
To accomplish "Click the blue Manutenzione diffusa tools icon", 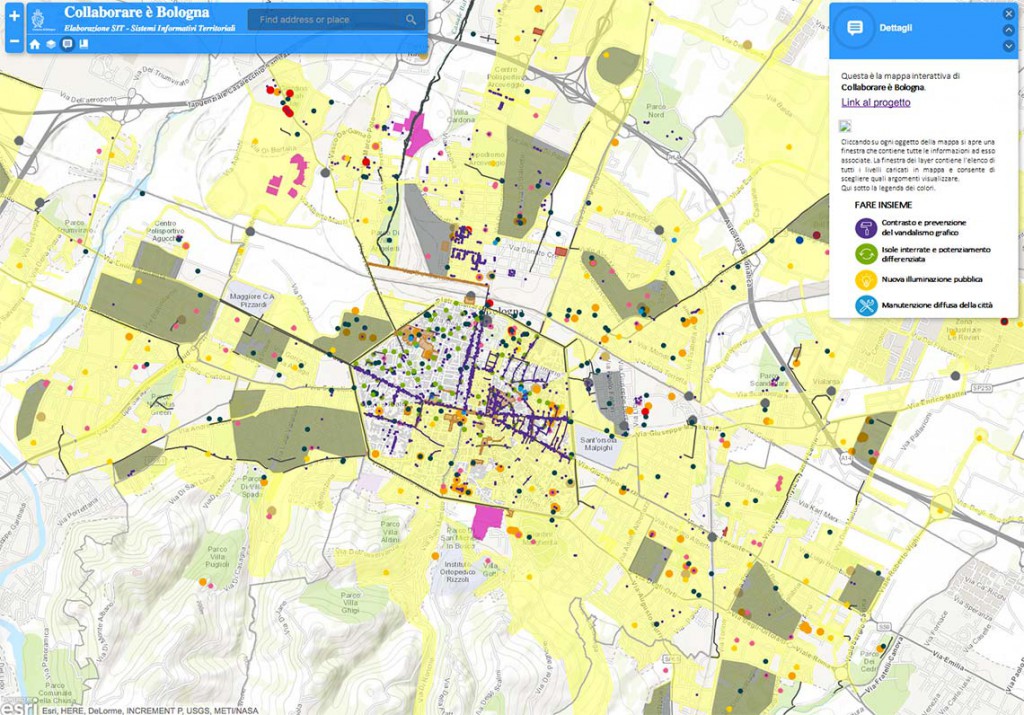I will [866, 306].
